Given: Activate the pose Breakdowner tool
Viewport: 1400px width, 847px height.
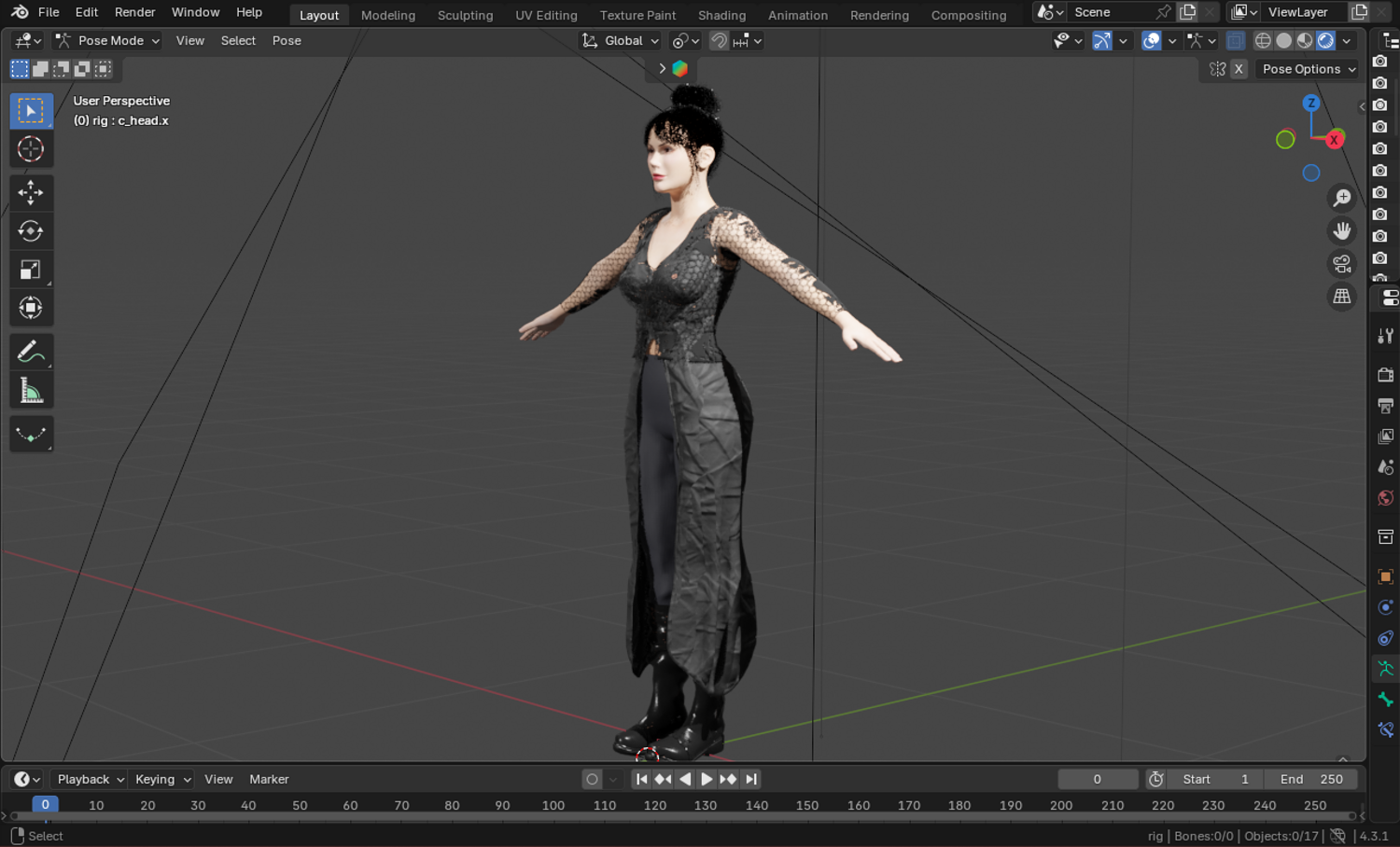Looking at the screenshot, I should tap(31, 434).
